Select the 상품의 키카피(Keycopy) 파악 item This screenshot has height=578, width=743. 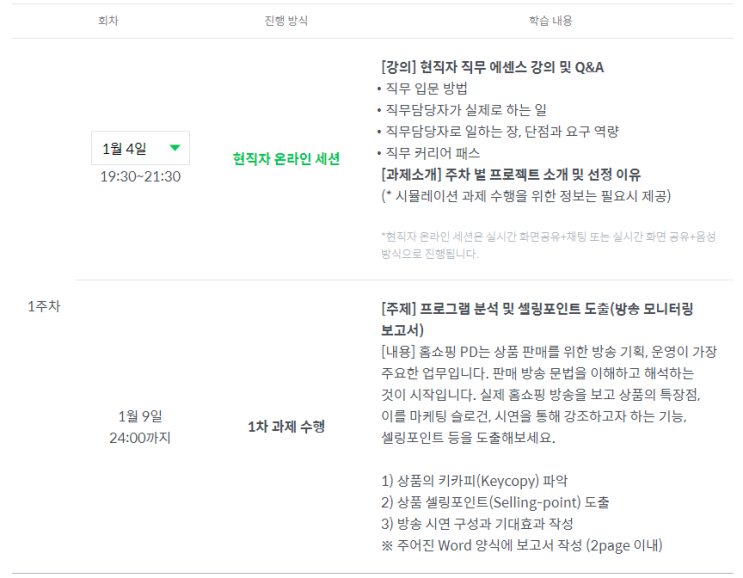468,481
